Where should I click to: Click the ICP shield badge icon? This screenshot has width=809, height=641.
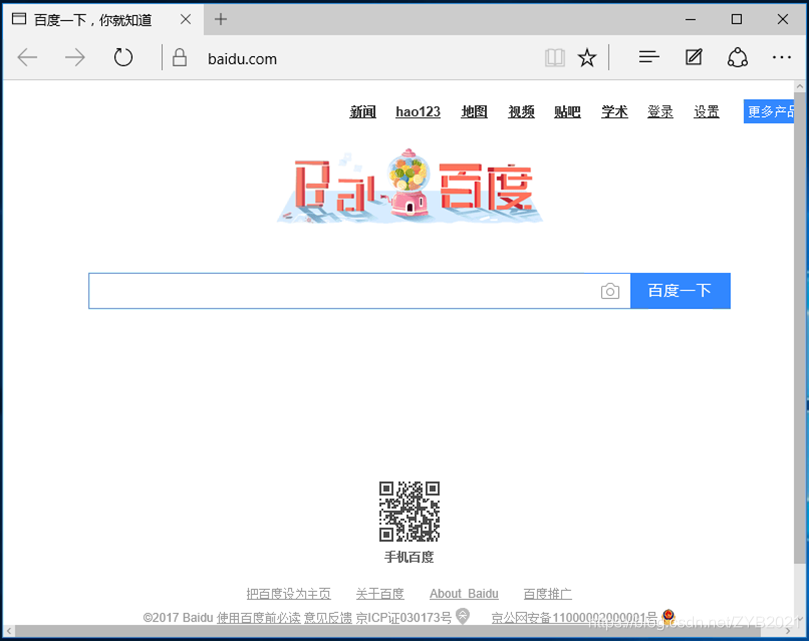pyautogui.click(x=463, y=616)
